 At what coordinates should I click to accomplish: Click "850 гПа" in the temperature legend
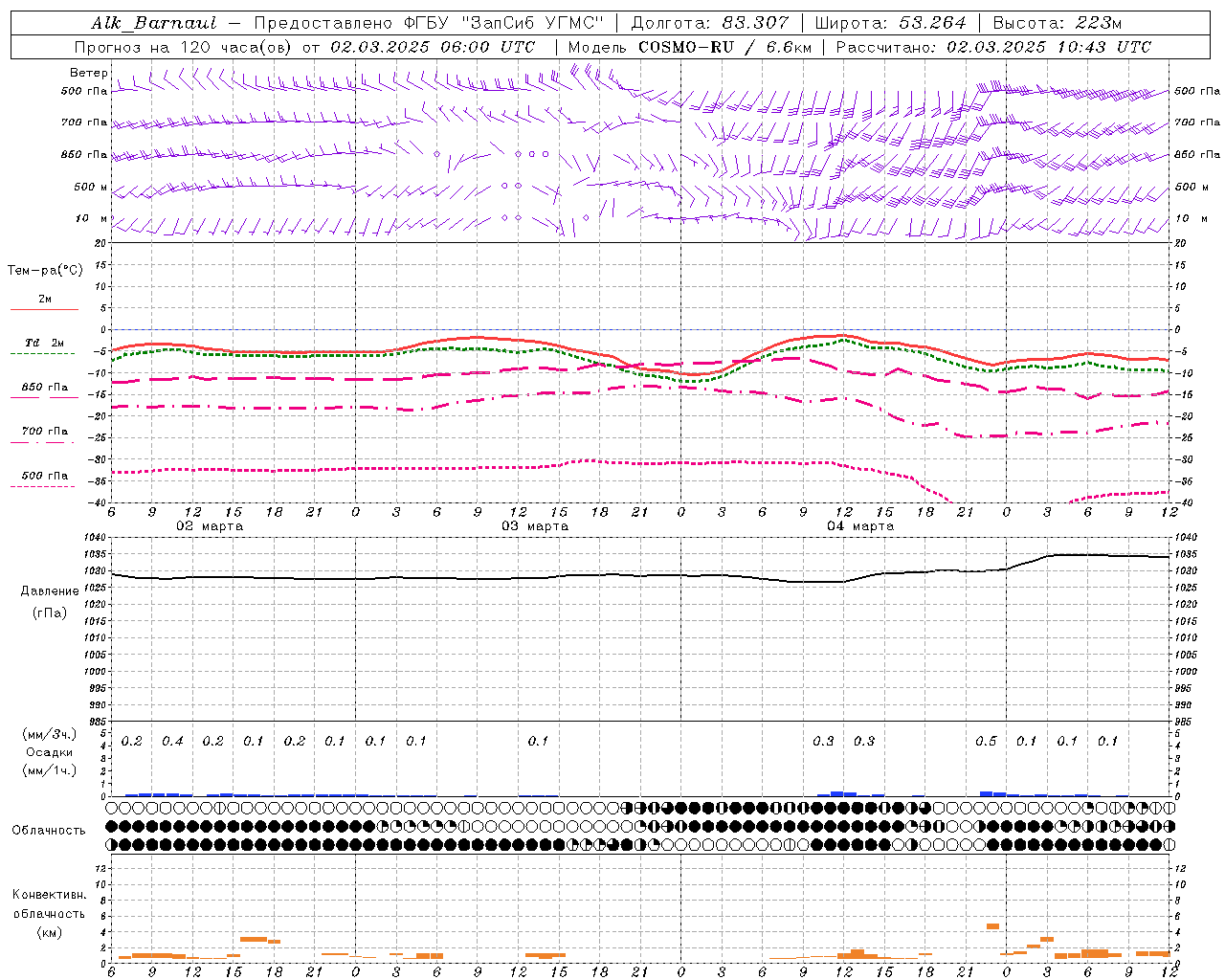pos(45,387)
